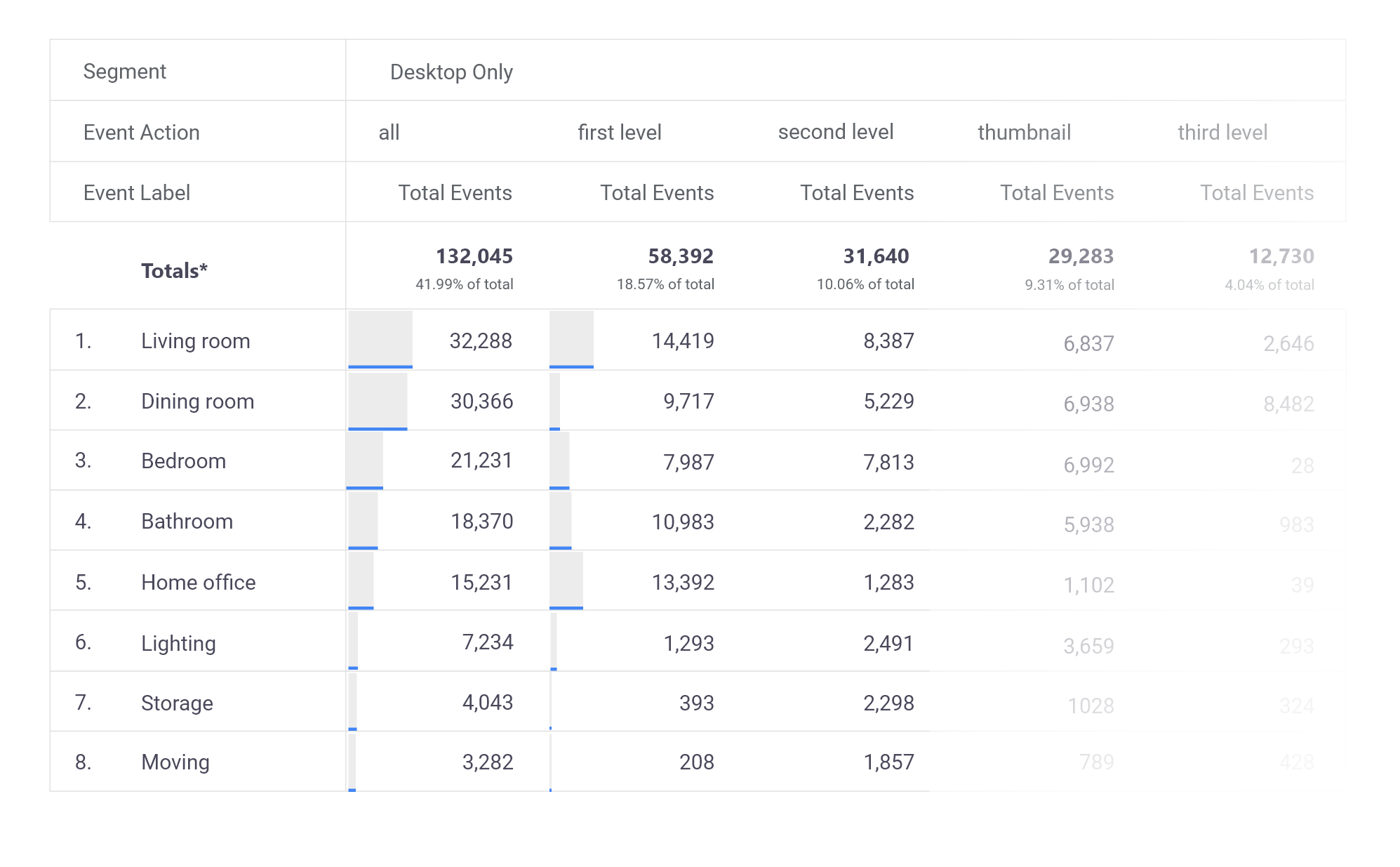Click the 'thumbnail' column header
This screenshot has height=867, width=1400.
pos(1024,132)
